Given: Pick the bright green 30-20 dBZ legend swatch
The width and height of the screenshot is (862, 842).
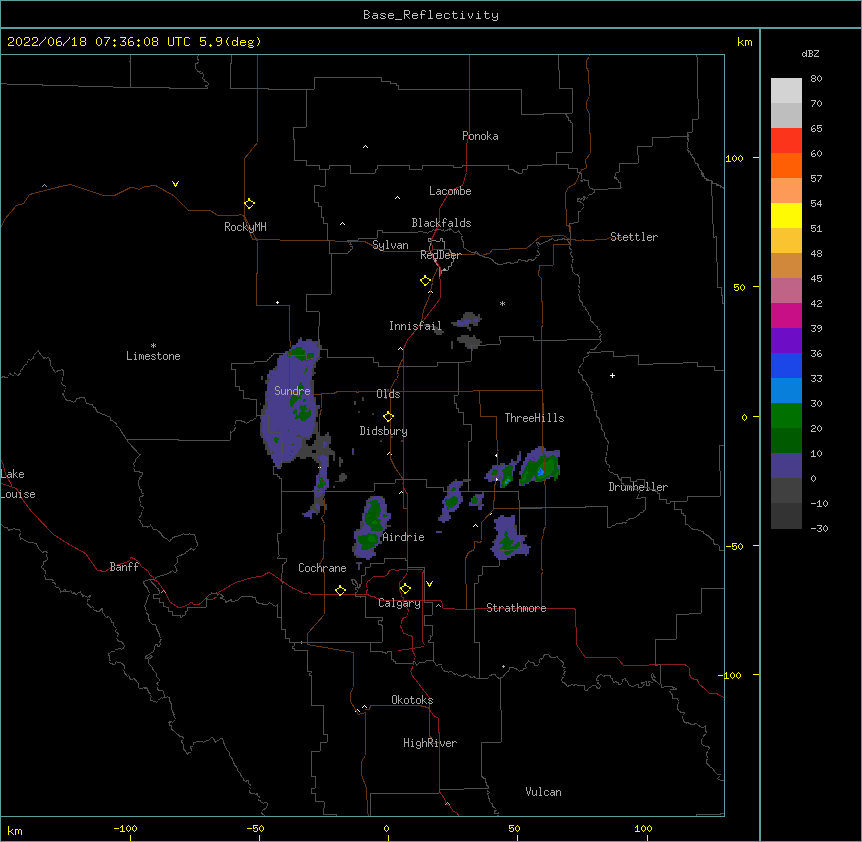Looking at the screenshot, I should (786, 416).
